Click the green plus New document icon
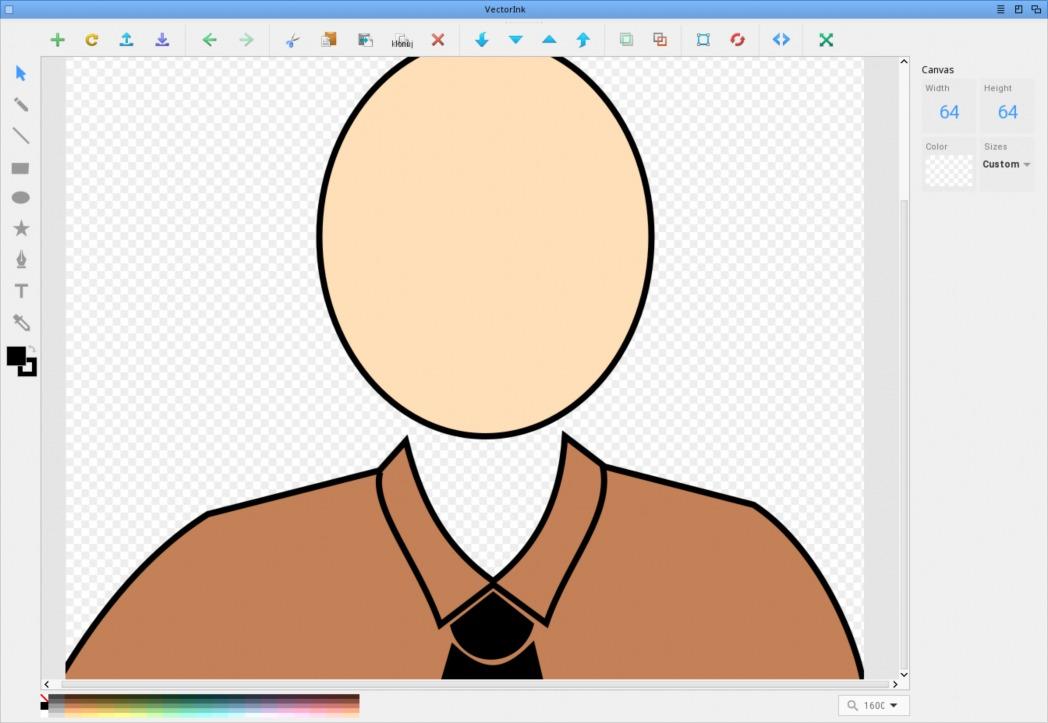The image size is (1048, 723). 57,40
